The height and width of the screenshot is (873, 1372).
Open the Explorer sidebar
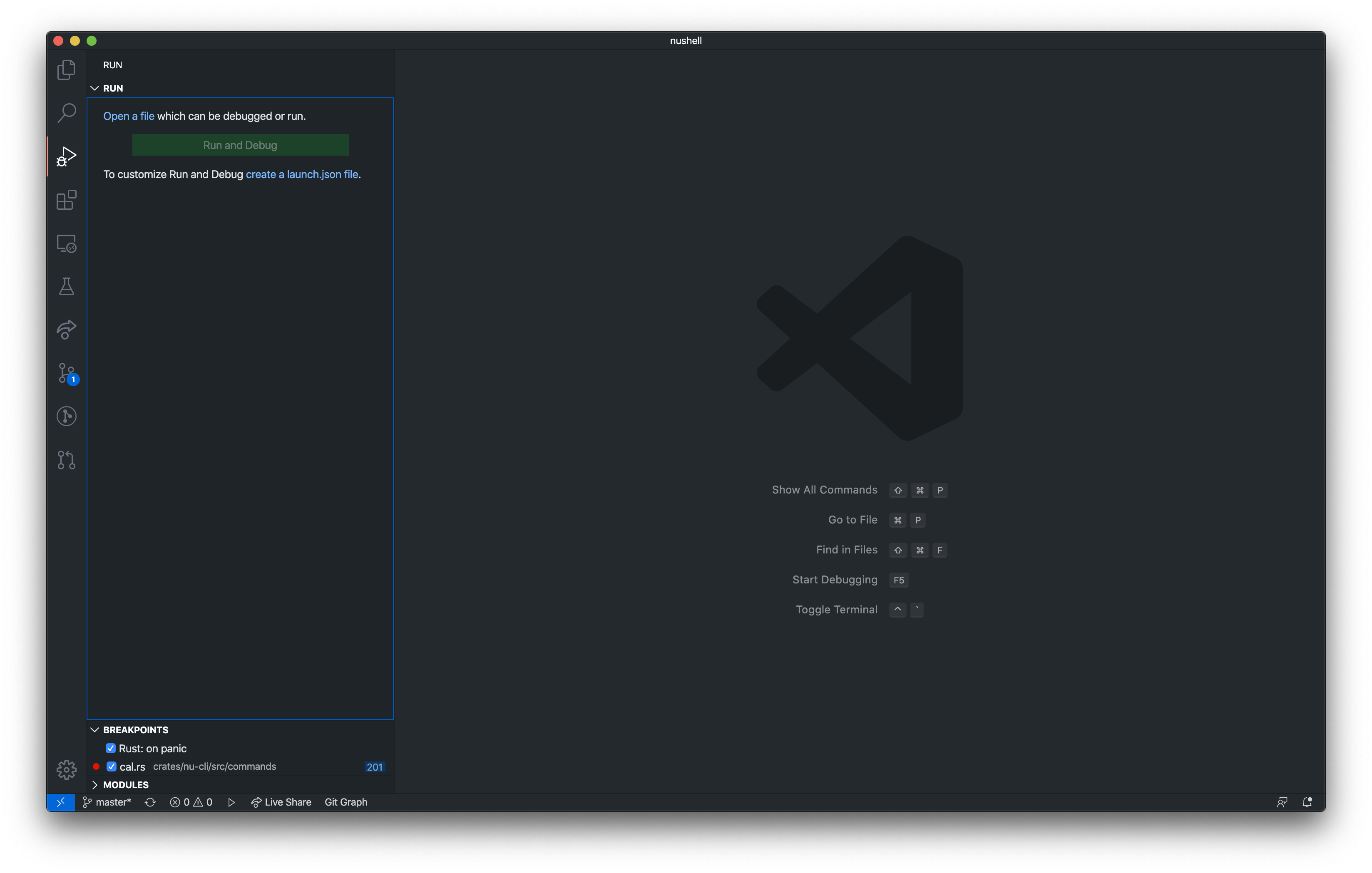coord(66,69)
